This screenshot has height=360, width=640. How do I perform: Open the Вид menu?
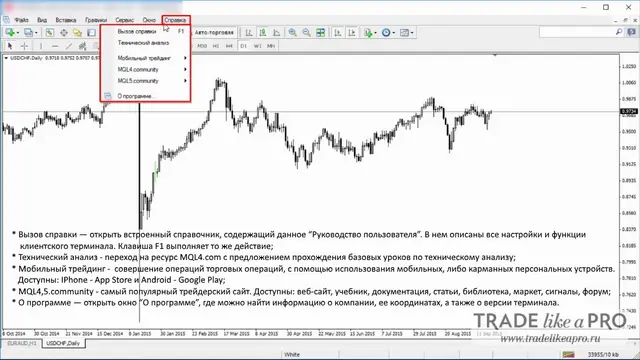click(x=42, y=20)
